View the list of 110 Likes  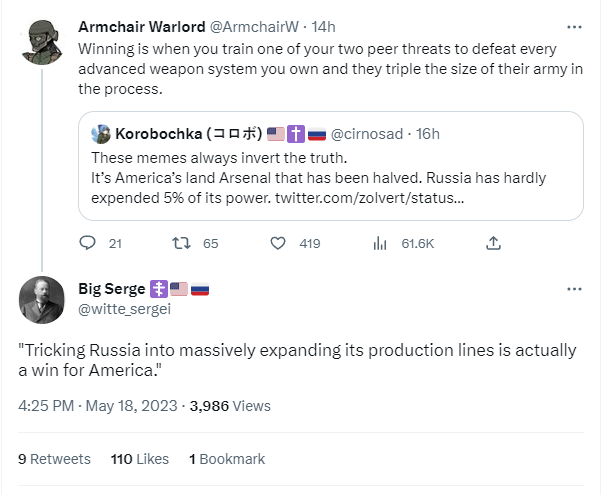139,459
